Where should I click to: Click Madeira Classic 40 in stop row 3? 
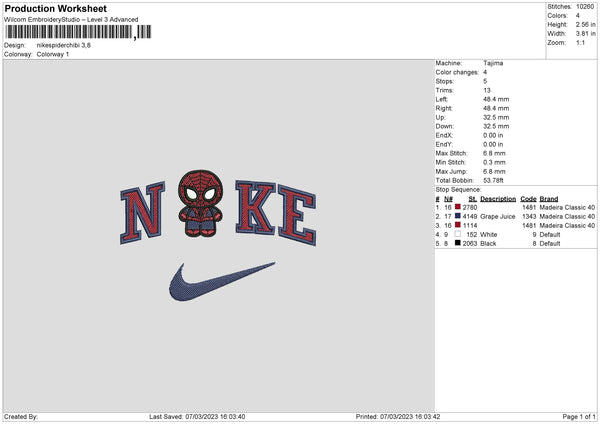coord(567,225)
